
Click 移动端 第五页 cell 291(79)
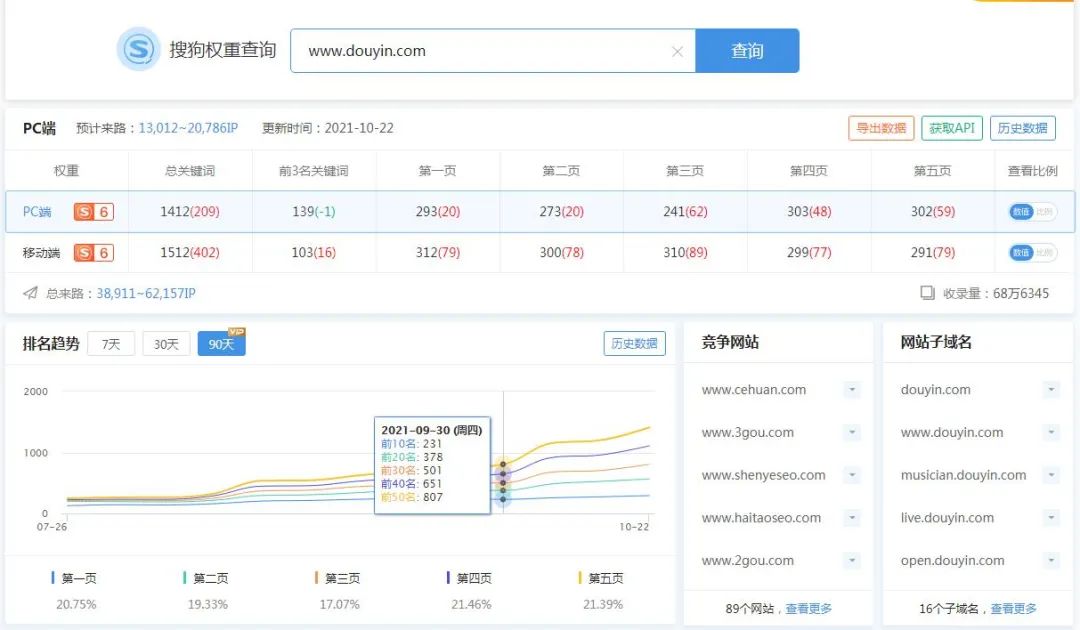click(x=933, y=253)
